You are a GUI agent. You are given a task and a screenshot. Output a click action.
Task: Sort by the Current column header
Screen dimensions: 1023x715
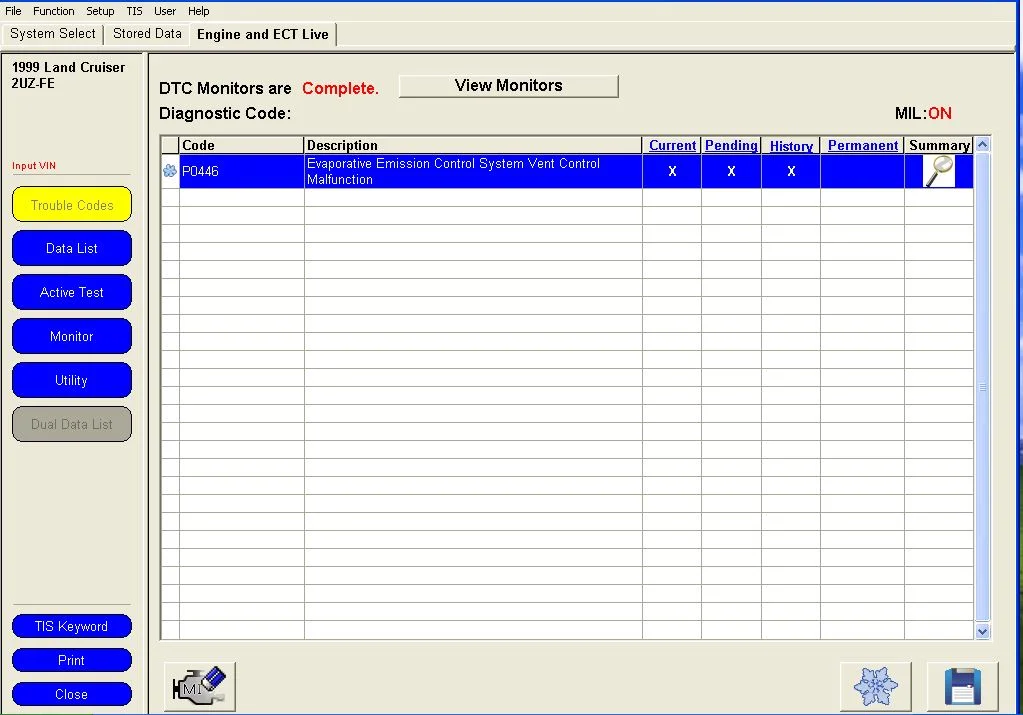click(672, 145)
